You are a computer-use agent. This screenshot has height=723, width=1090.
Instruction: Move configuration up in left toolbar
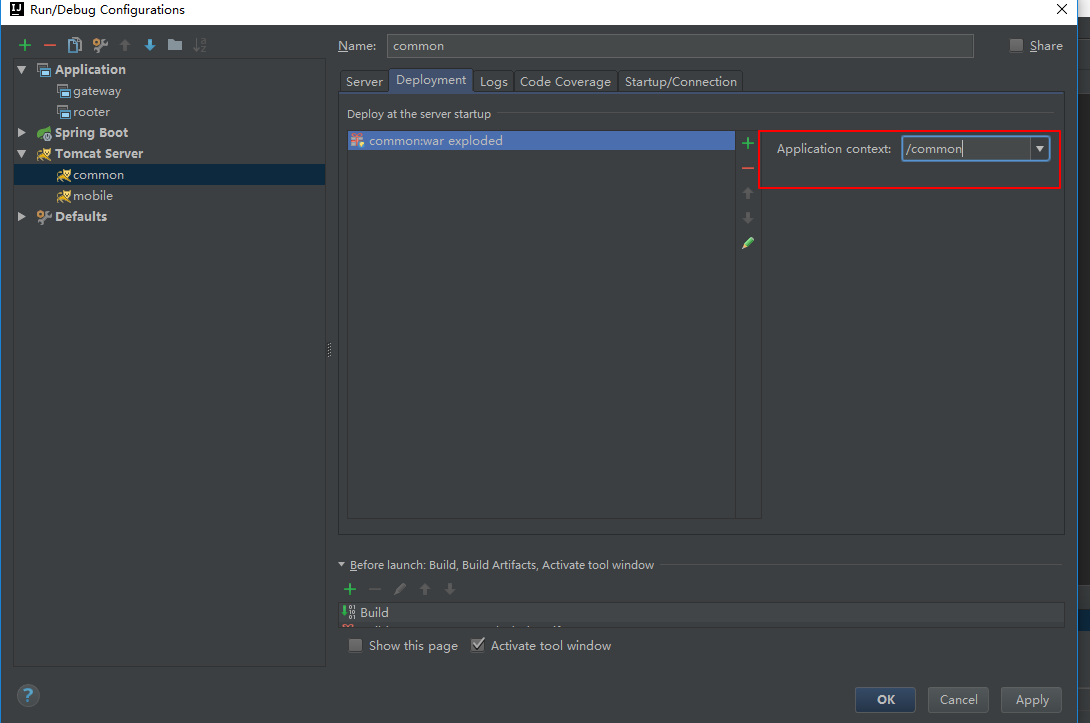[125, 45]
